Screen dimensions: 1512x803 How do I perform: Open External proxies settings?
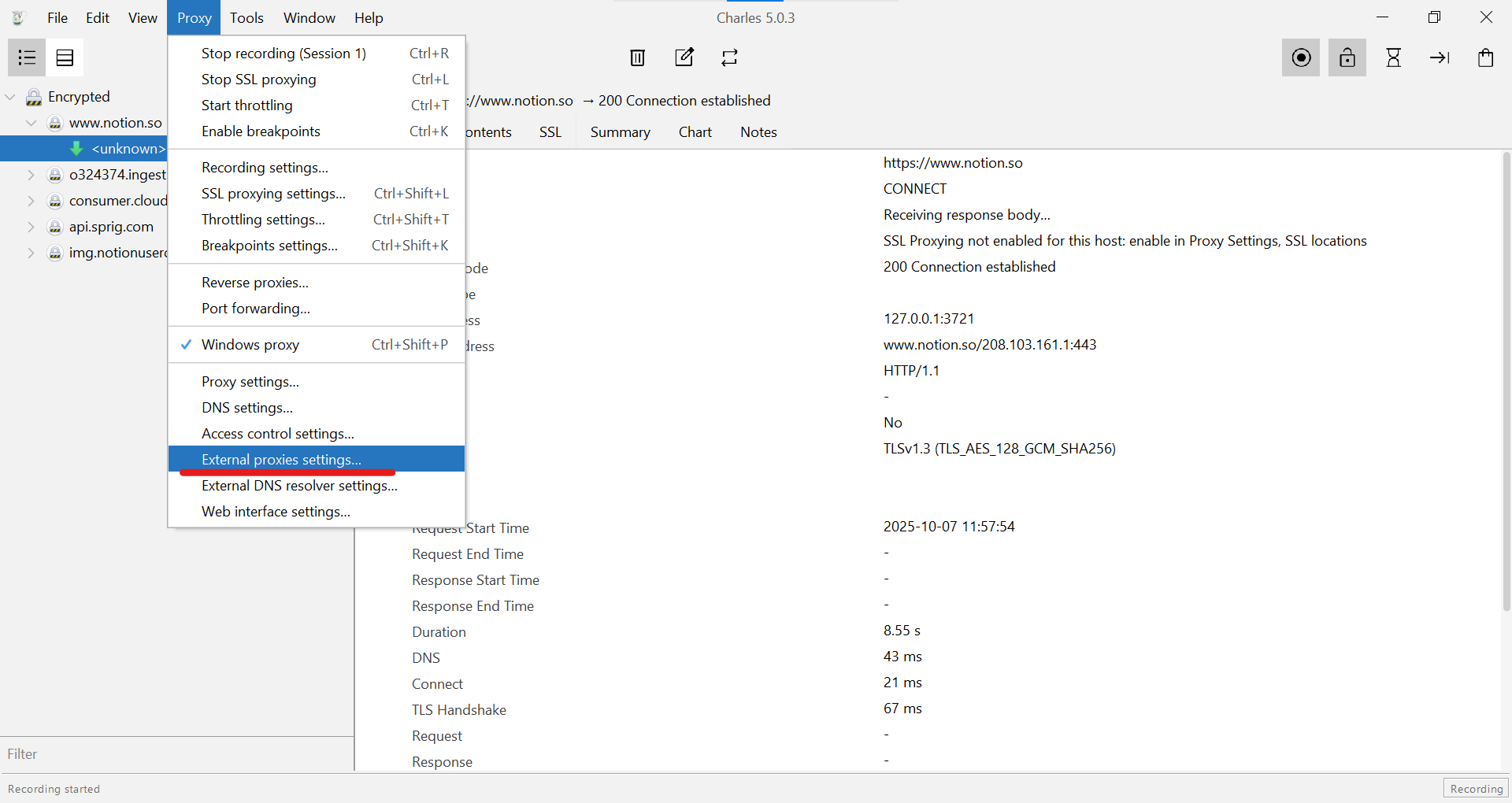point(281,460)
